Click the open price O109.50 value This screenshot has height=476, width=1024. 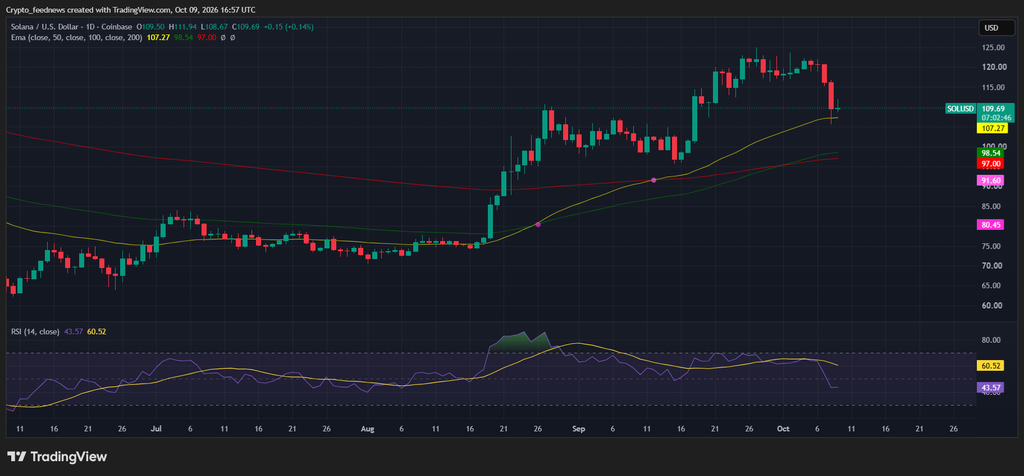(x=150, y=27)
